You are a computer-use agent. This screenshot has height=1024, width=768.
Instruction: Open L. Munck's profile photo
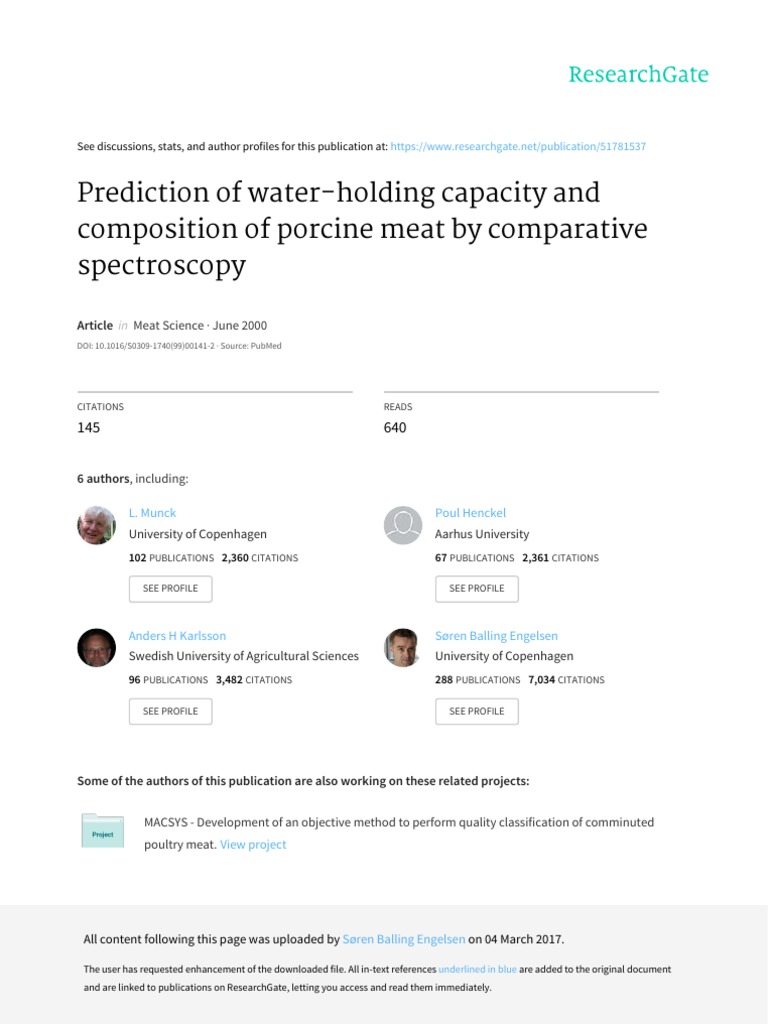pyautogui.click(x=97, y=525)
